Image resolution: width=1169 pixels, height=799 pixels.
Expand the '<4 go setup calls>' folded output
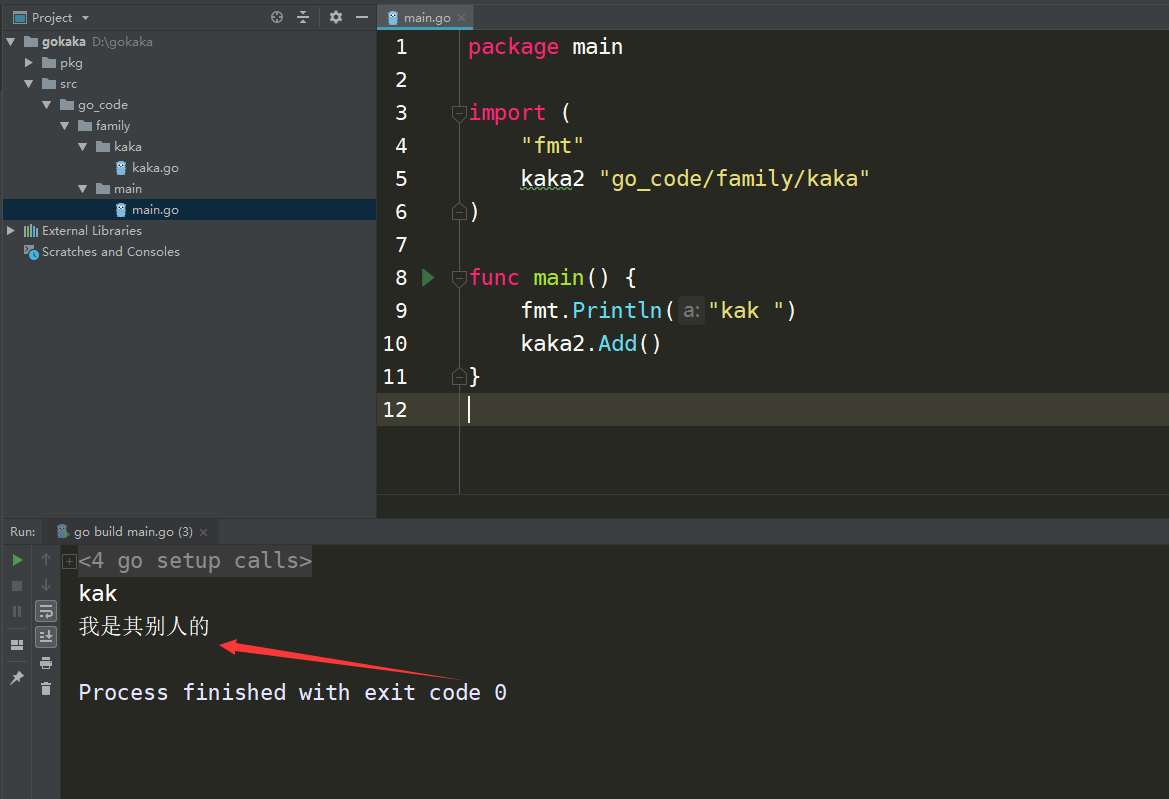pos(69,560)
